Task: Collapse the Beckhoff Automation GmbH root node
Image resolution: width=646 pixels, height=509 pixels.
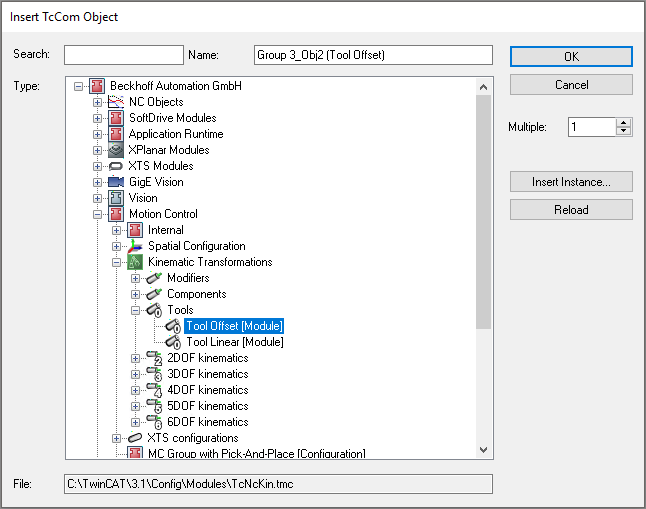Action: point(78,86)
